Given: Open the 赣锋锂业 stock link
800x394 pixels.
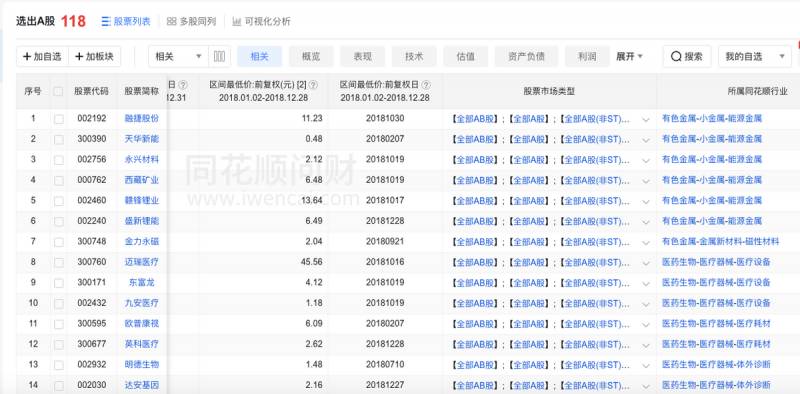Looking at the screenshot, I should 141,201.
